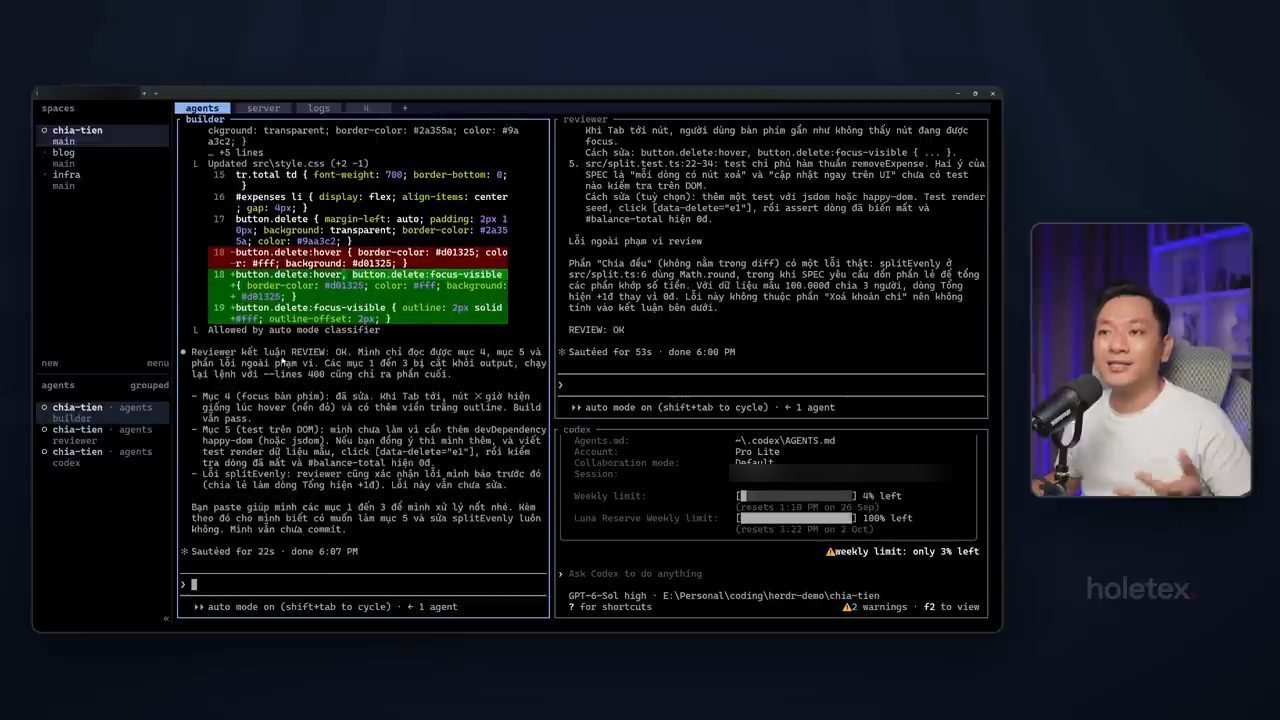Select the chia-tien codex agent
This screenshot has width=1280, height=720.
click(103, 457)
